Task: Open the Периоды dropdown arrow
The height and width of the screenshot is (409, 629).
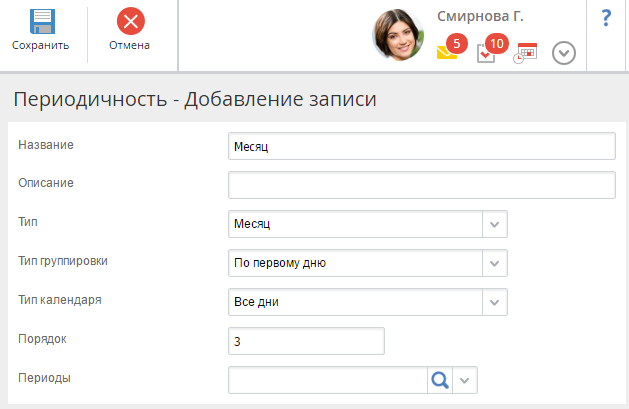Action: (x=466, y=380)
